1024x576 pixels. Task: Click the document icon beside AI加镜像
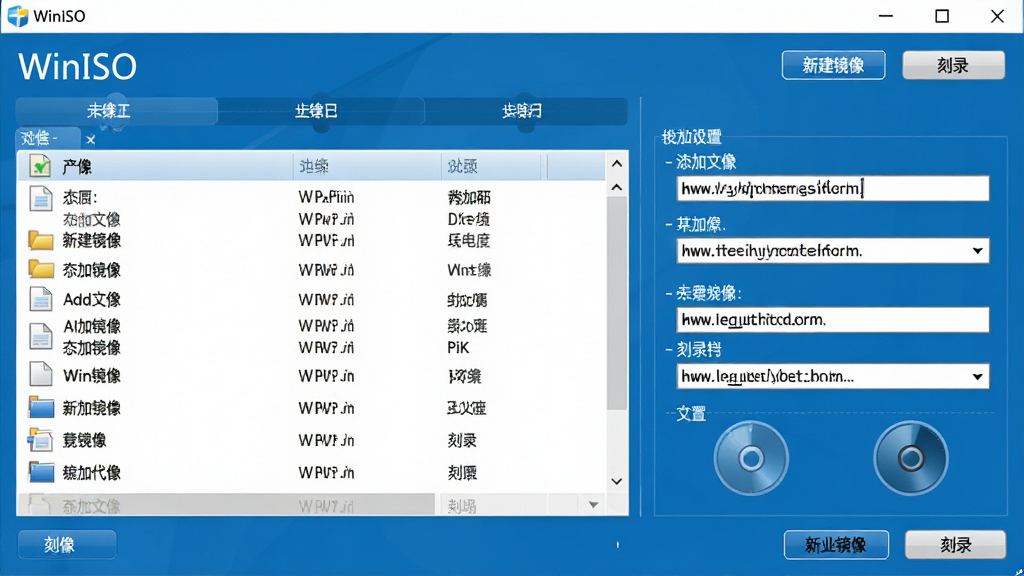(40, 335)
